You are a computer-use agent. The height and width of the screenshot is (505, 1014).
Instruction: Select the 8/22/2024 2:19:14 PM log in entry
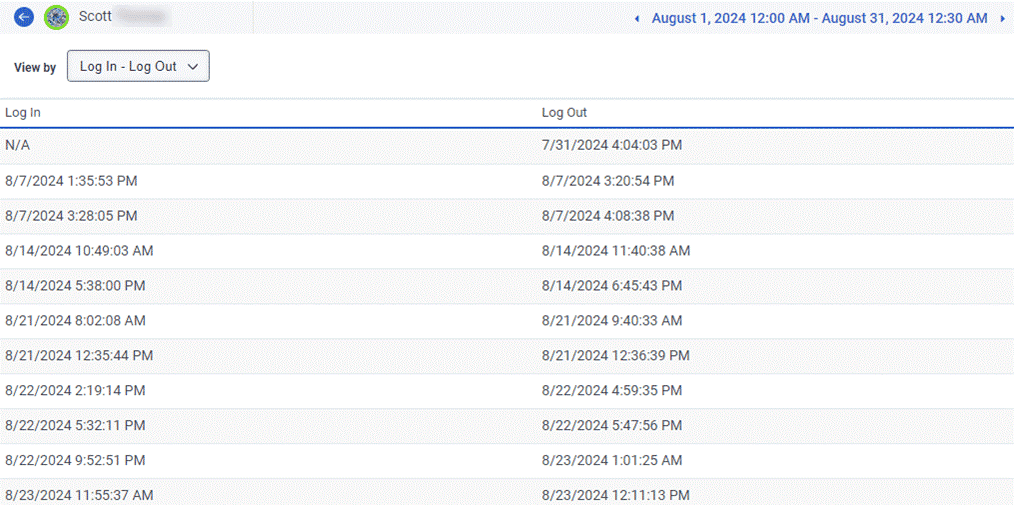pyautogui.click(x=75, y=391)
